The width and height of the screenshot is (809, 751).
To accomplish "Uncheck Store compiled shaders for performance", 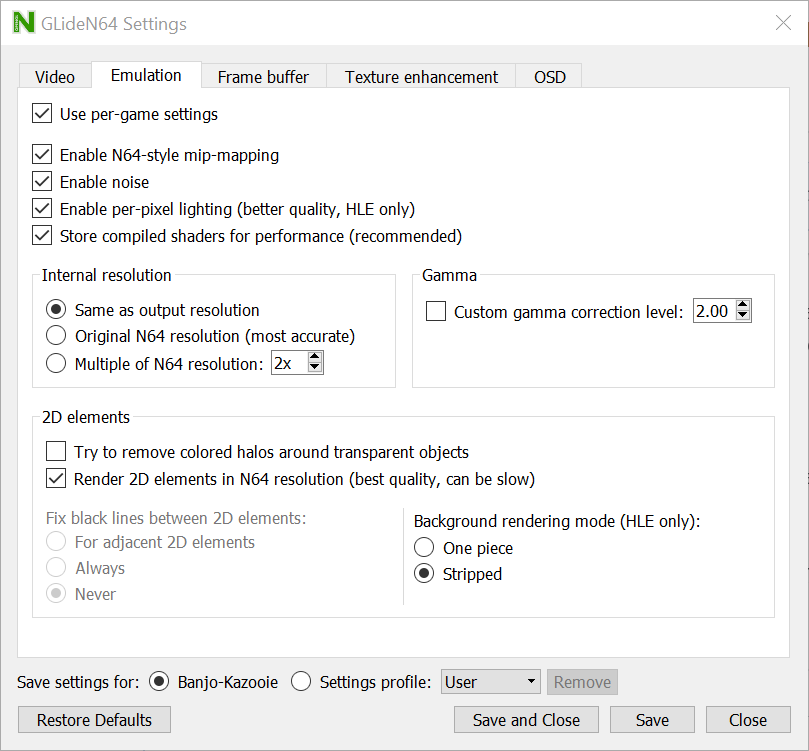I will [41, 236].
